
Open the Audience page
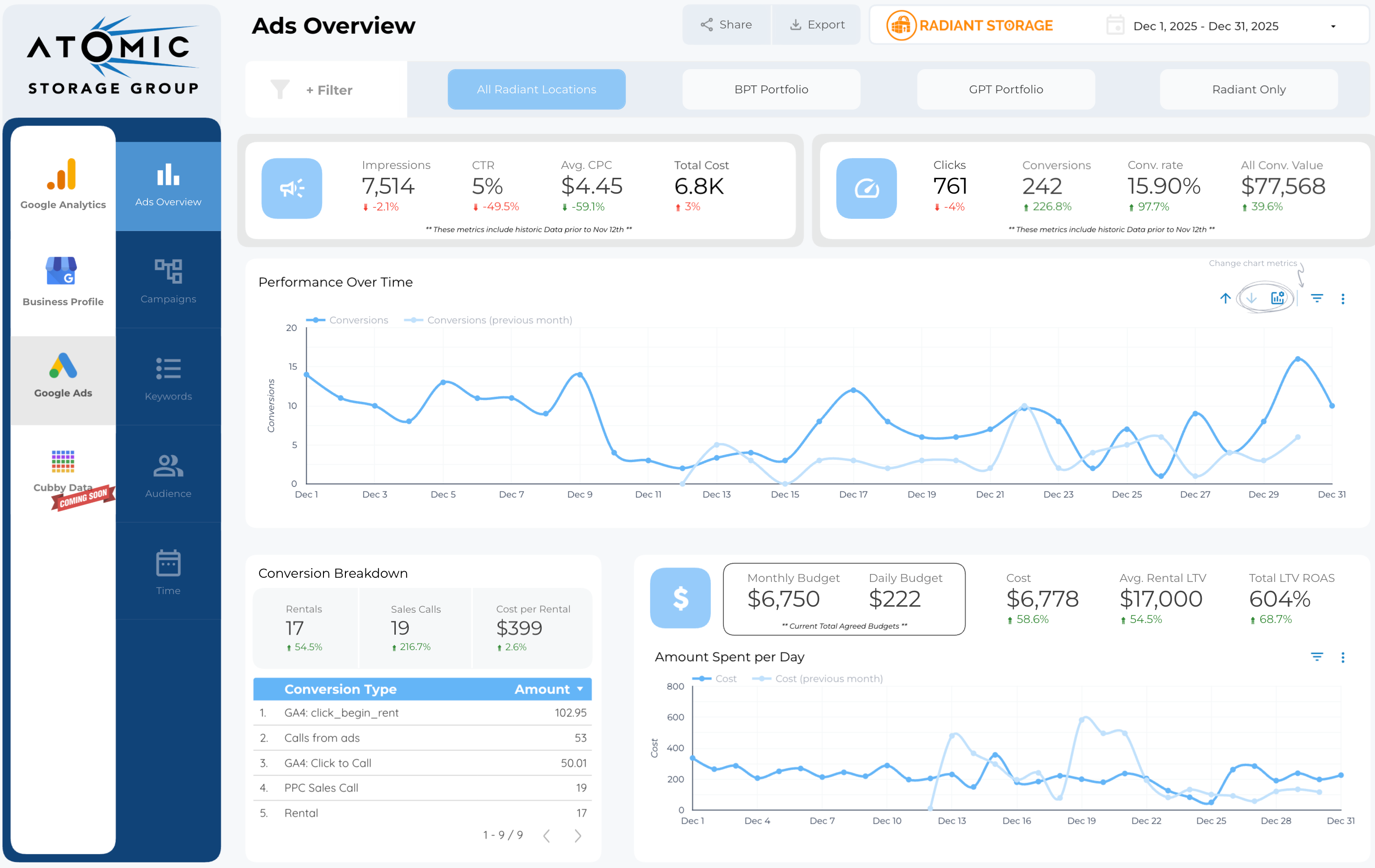point(168,475)
